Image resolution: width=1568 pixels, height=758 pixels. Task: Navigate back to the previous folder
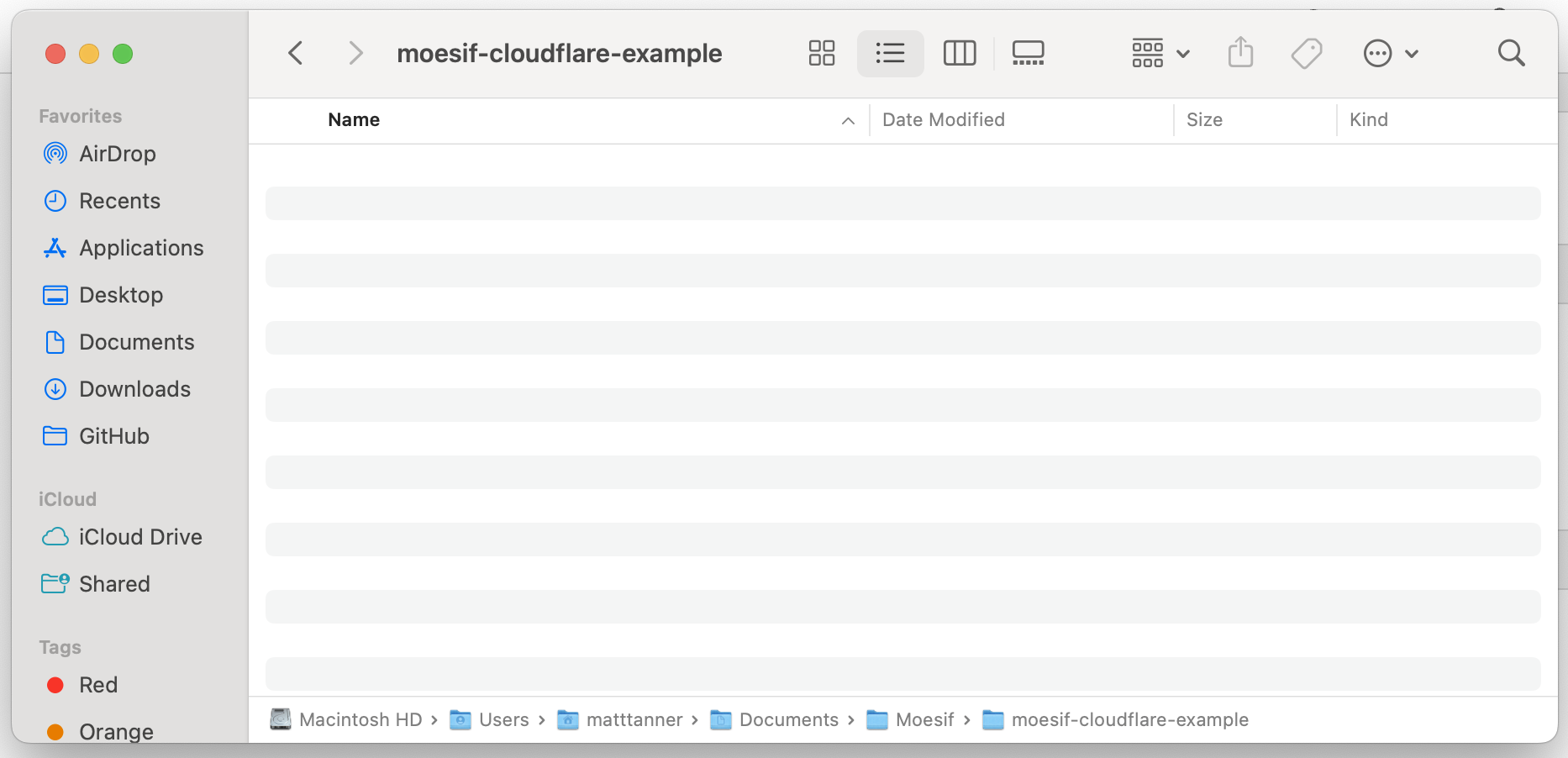coord(296,52)
